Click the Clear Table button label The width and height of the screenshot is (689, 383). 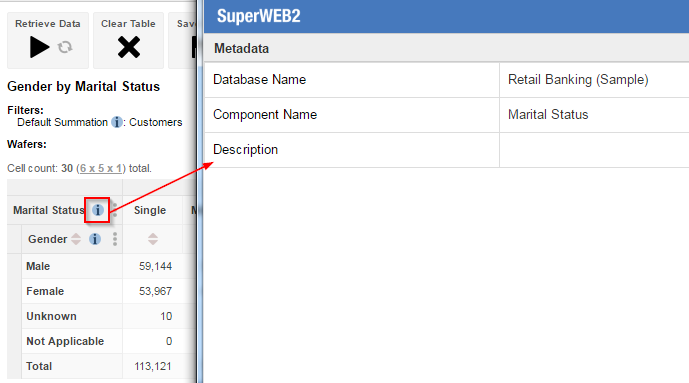pyautogui.click(x=128, y=24)
